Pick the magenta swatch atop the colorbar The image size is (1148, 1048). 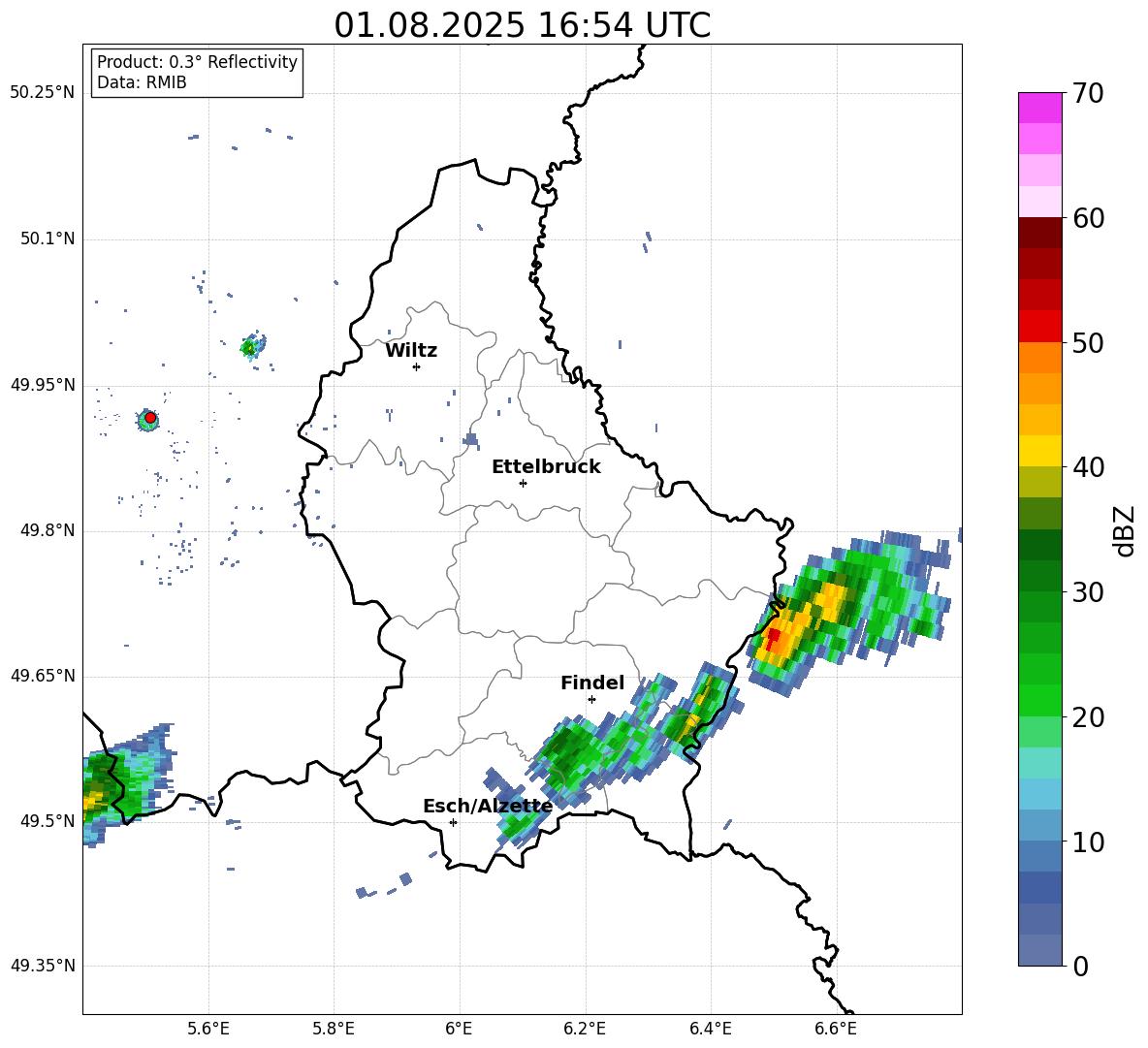(1039, 108)
